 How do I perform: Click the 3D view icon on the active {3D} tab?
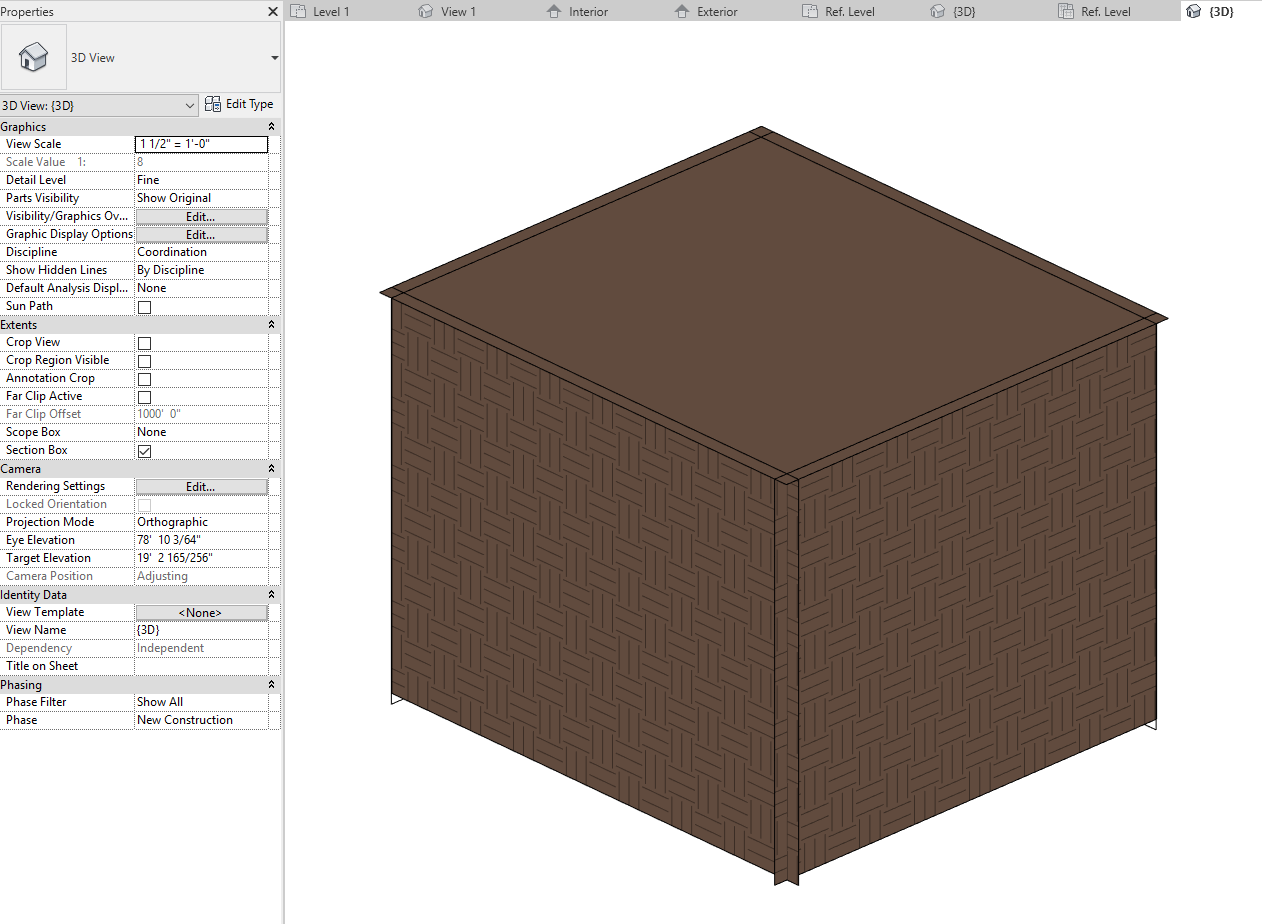pos(1194,11)
